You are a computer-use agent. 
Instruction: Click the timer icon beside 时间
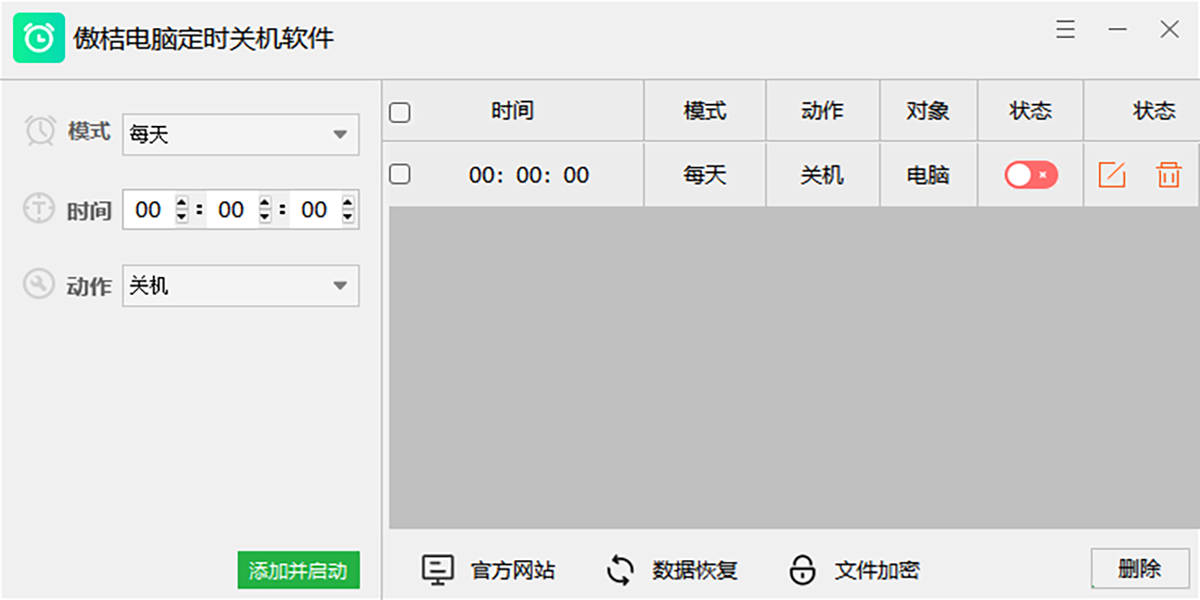click(x=40, y=209)
